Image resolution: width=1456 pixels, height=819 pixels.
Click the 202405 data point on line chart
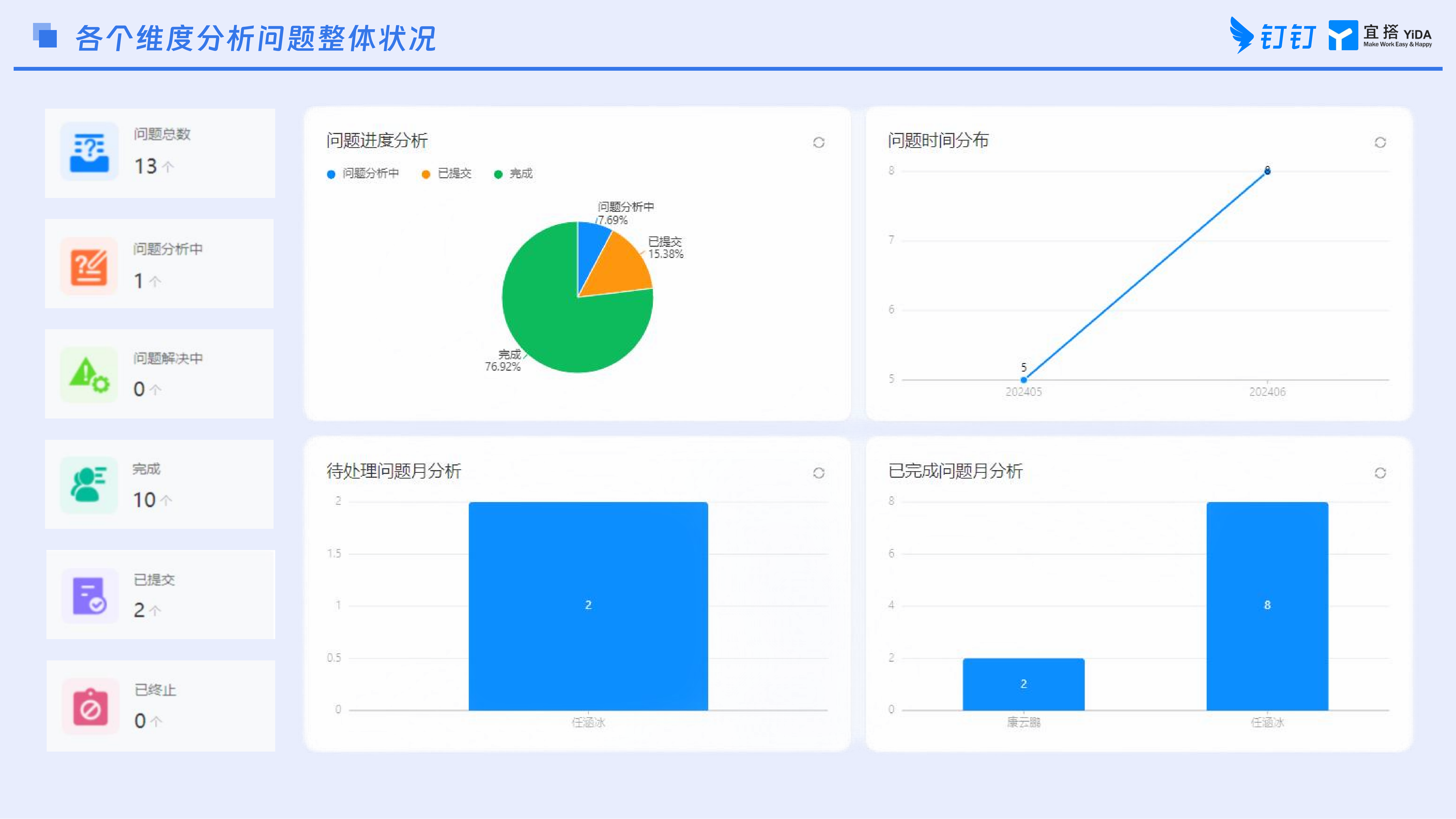(x=1024, y=380)
